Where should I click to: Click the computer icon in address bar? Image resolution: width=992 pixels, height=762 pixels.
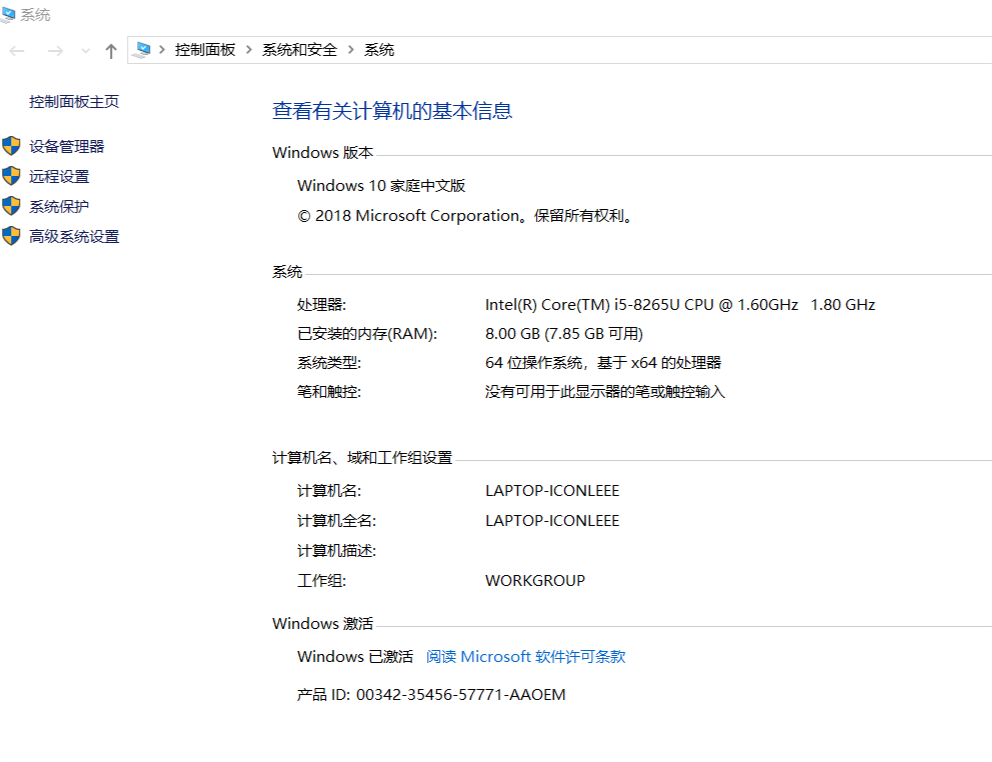(x=143, y=50)
